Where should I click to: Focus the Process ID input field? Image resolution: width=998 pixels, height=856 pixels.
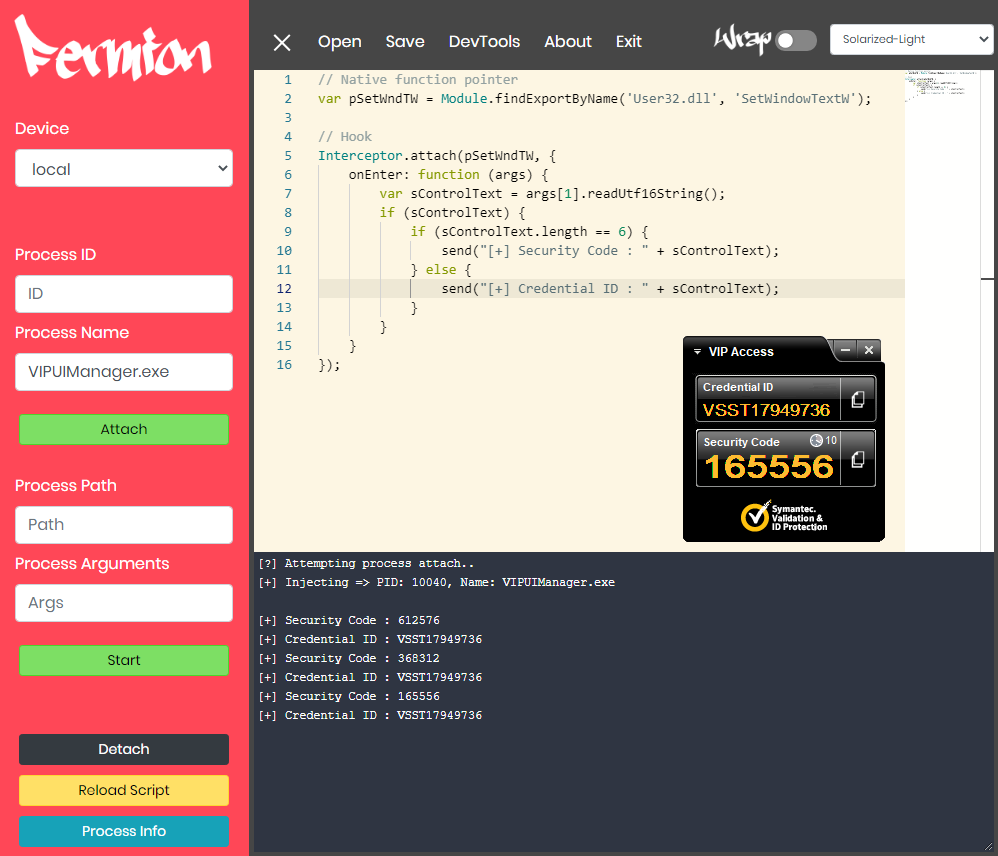click(124, 294)
